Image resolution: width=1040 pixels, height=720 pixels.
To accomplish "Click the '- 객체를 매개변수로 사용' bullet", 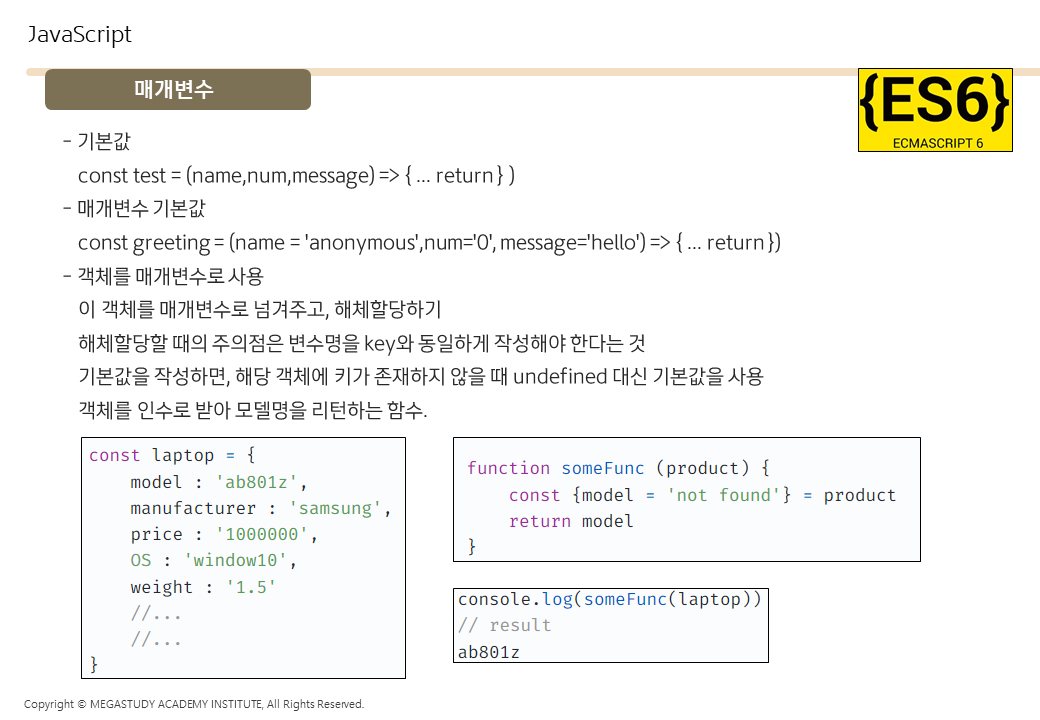I will pos(163,276).
